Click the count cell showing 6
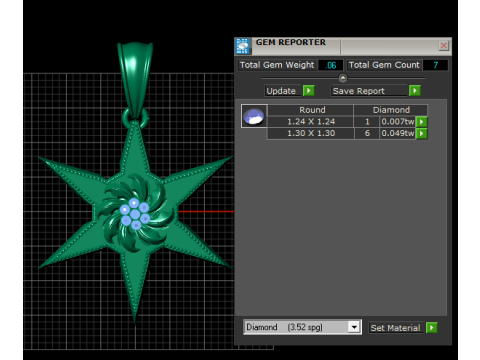 367,133
